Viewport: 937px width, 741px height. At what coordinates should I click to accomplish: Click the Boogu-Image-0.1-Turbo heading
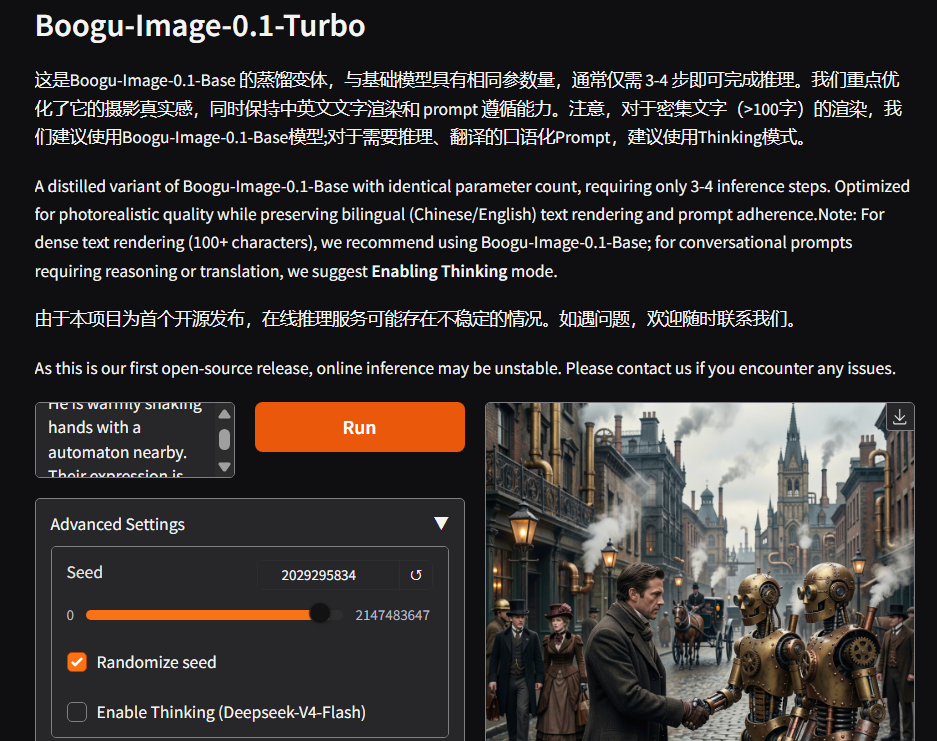pos(200,26)
